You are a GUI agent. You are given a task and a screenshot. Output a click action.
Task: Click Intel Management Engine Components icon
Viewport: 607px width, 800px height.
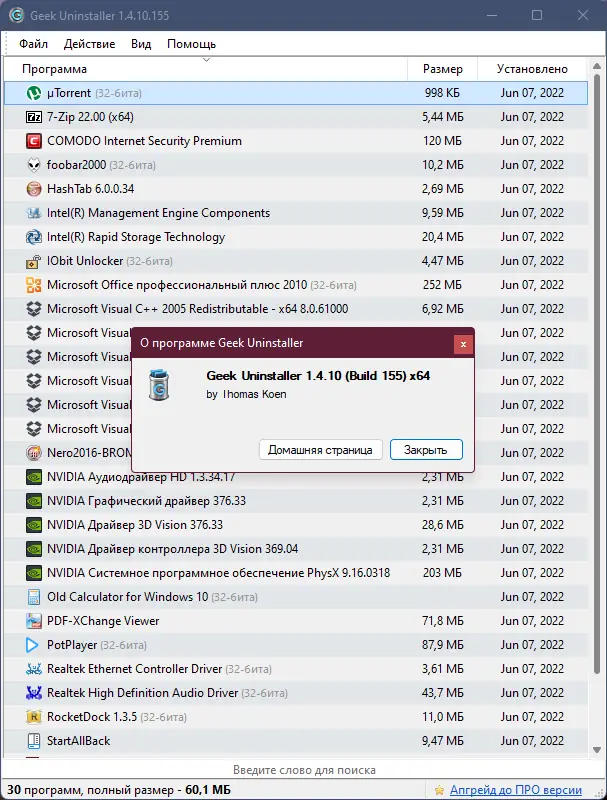coord(34,213)
